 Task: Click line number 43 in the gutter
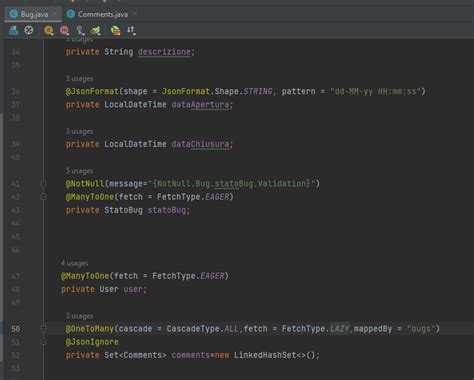(16, 210)
